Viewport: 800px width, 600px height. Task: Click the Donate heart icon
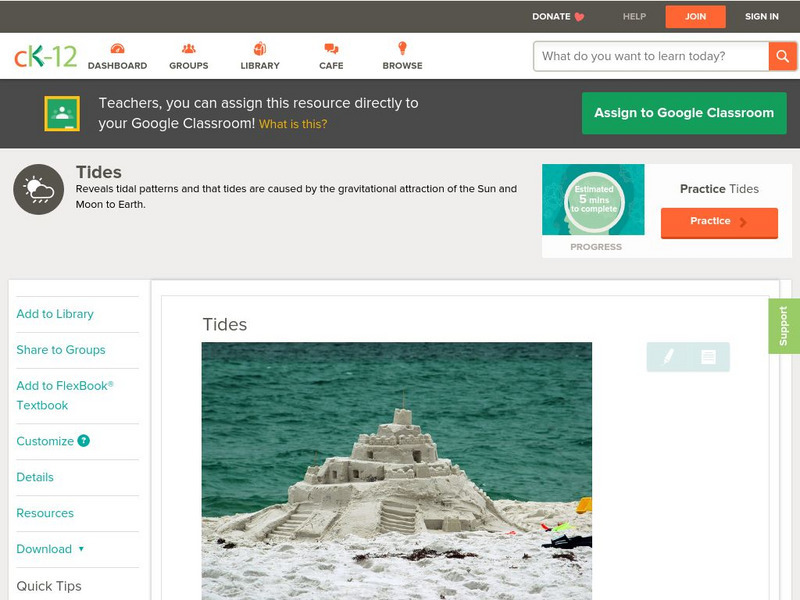pos(579,17)
